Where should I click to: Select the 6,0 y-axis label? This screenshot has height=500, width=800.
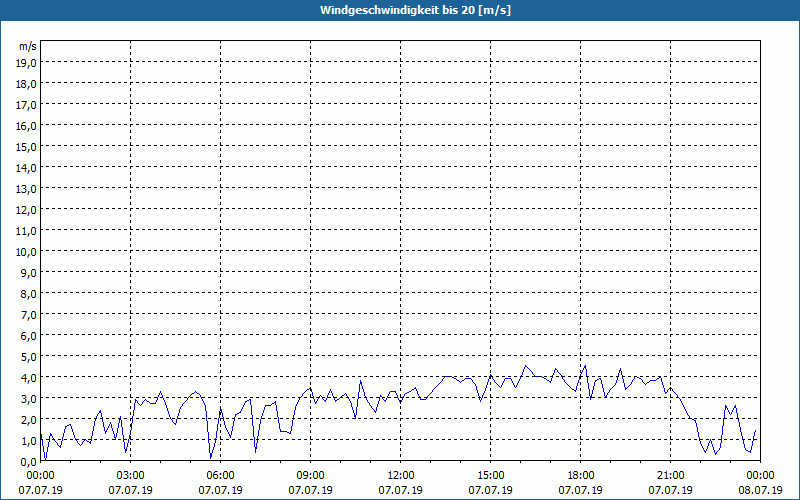28,336
